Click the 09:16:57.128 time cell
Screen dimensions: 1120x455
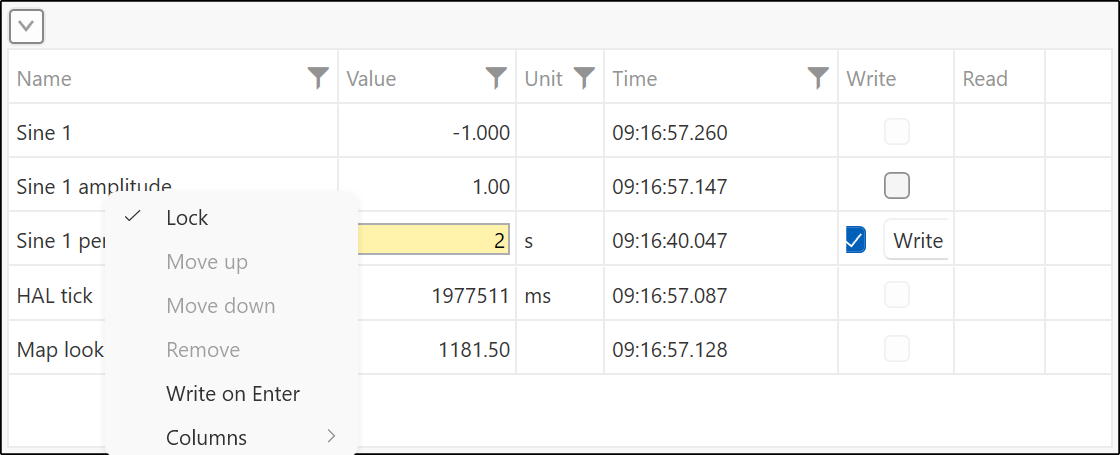pos(721,349)
